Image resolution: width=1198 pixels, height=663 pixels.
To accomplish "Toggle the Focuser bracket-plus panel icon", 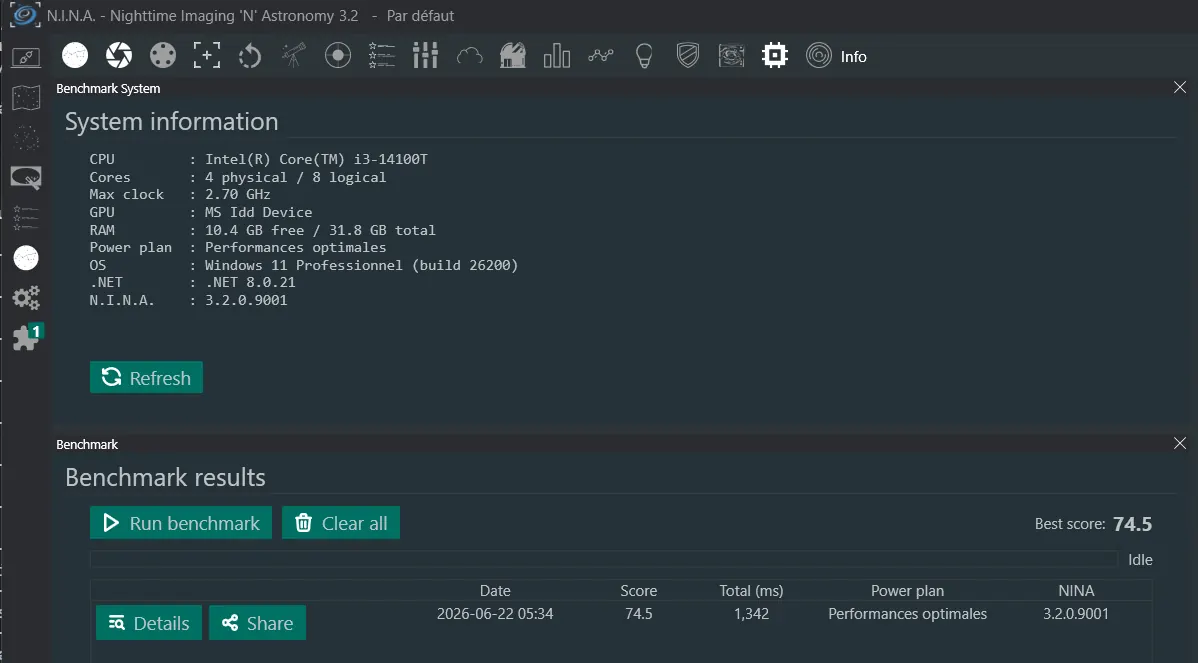I will pos(206,56).
